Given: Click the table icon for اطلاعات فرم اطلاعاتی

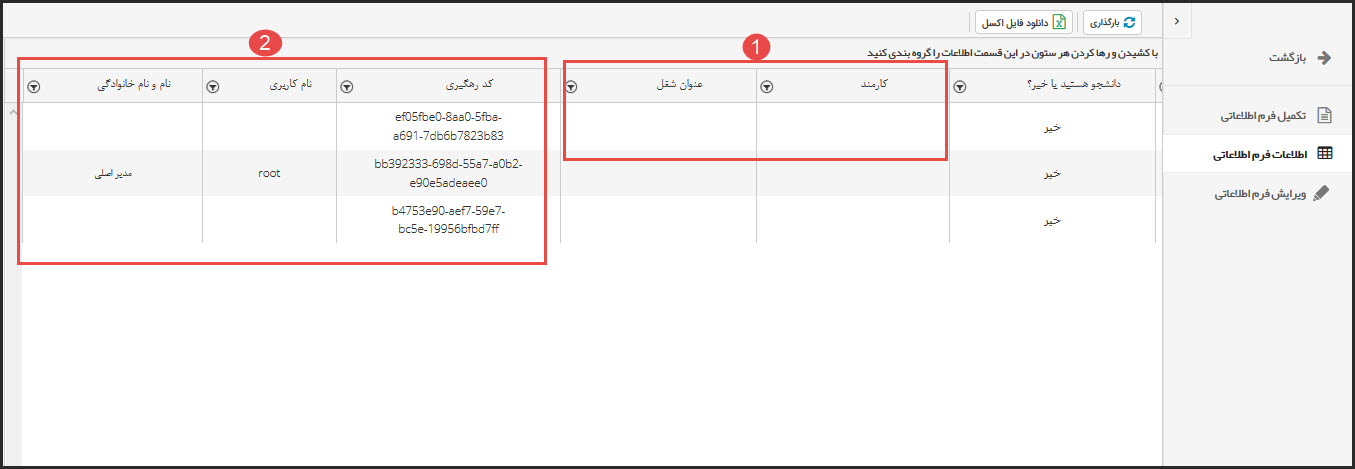Looking at the screenshot, I should click(1324, 154).
